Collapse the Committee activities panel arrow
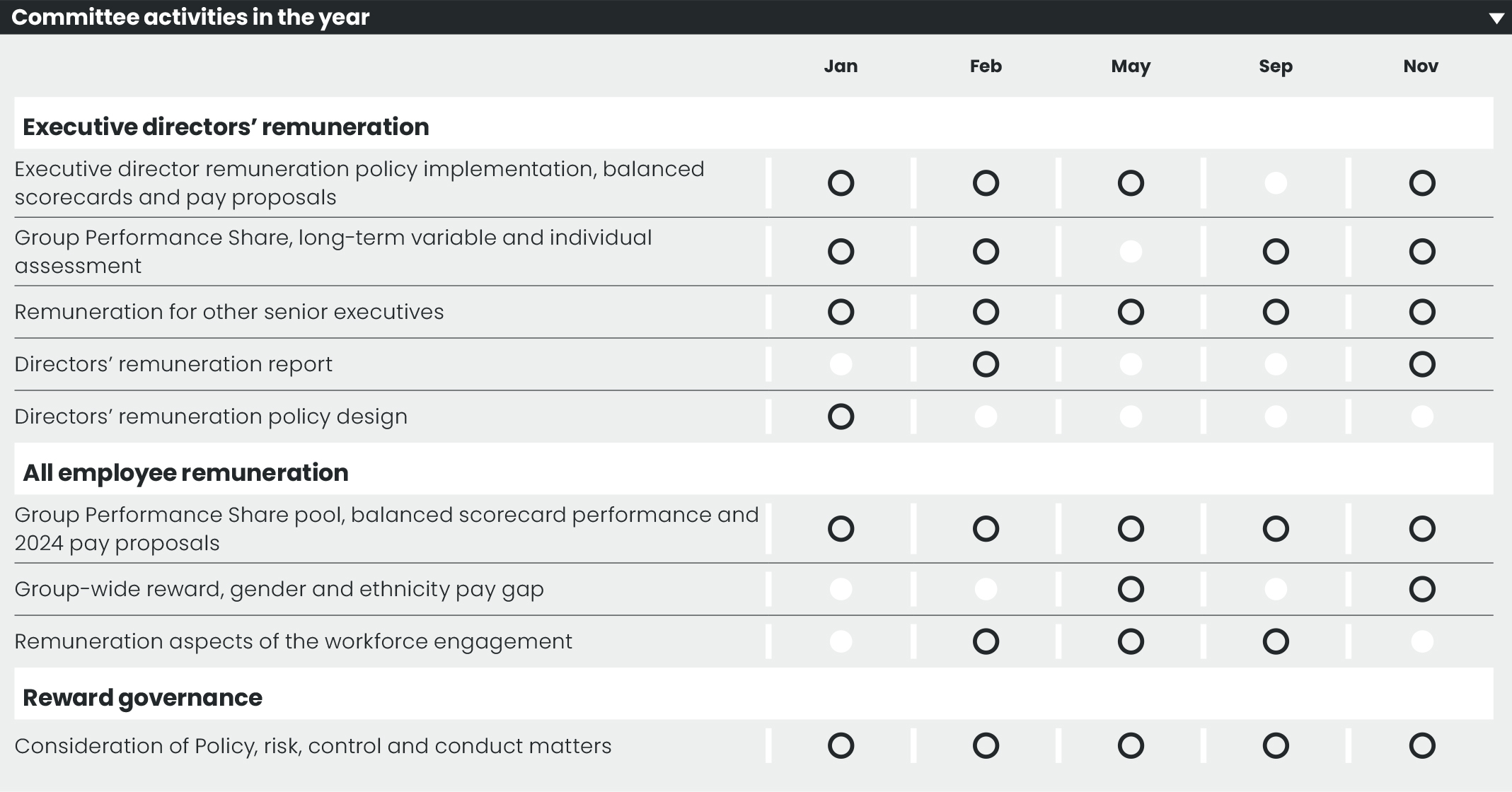The image size is (1512, 792). click(x=1496, y=18)
